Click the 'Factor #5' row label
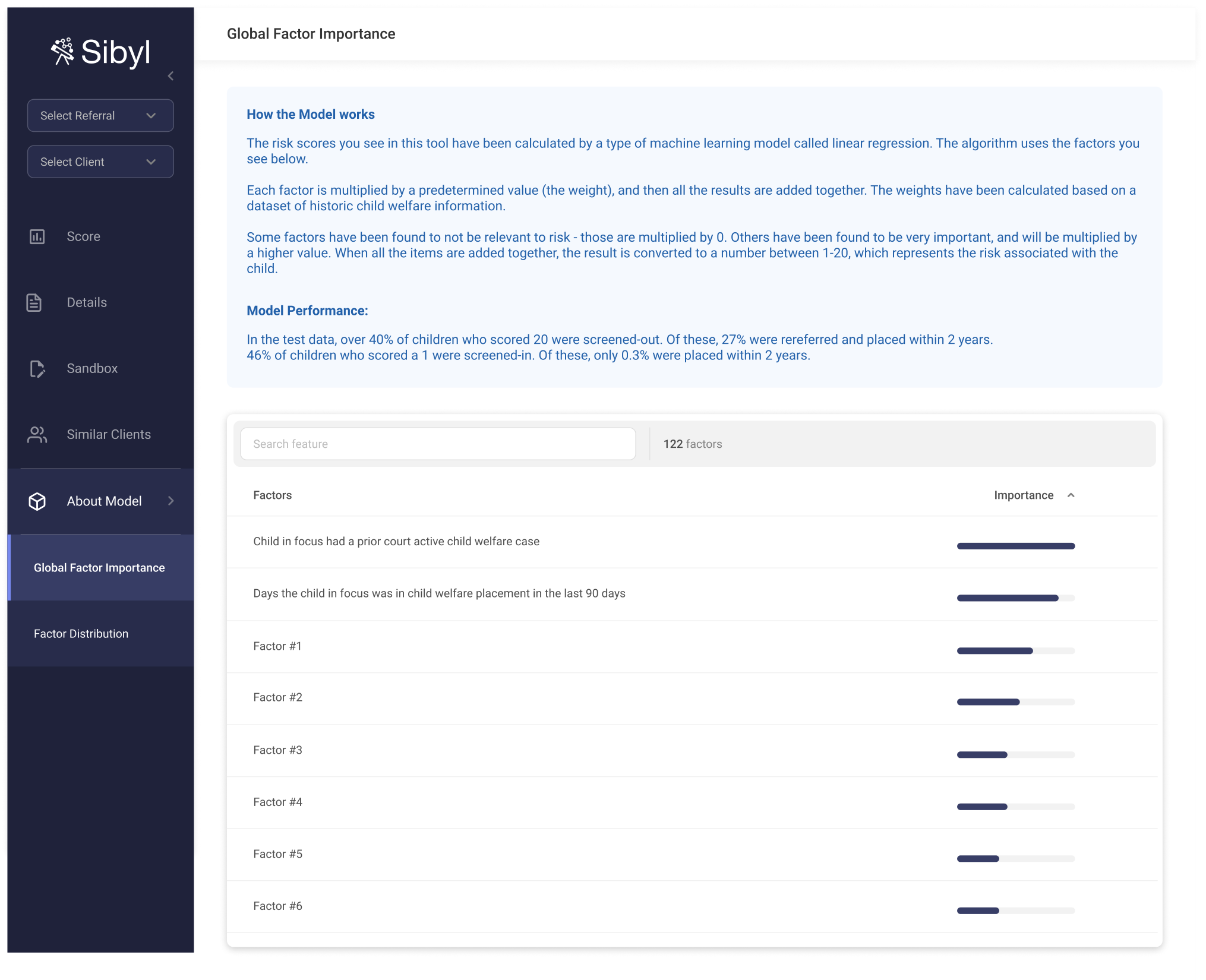 click(x=277, y=854)
